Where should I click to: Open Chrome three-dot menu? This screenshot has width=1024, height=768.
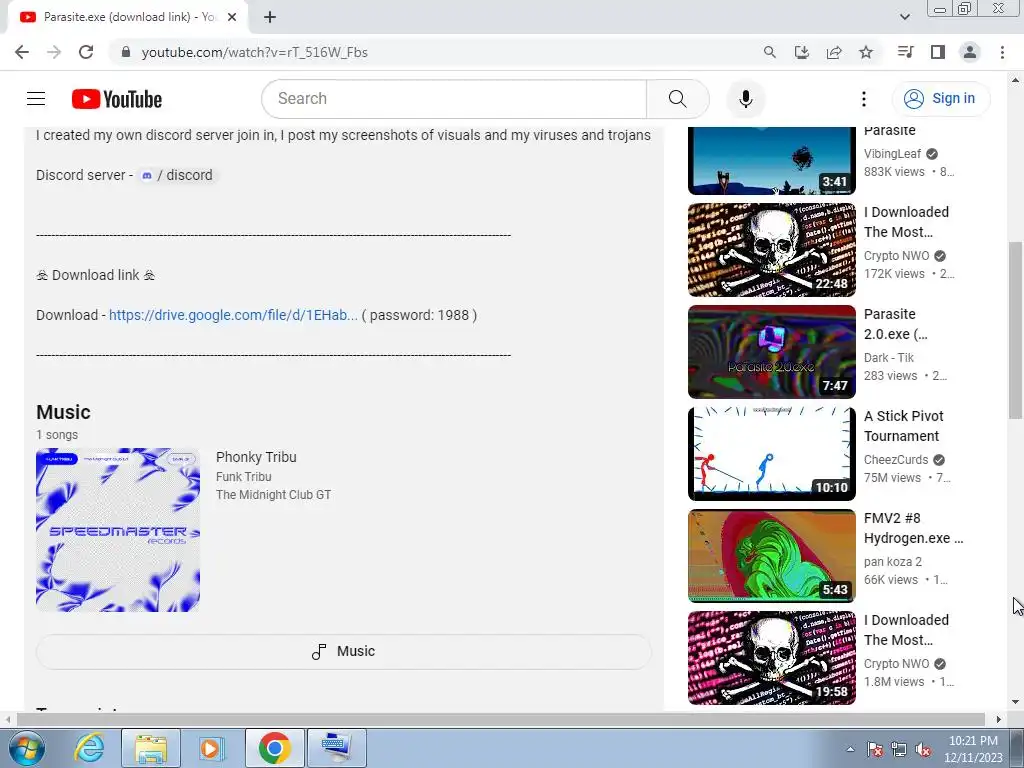point(1002,52)
